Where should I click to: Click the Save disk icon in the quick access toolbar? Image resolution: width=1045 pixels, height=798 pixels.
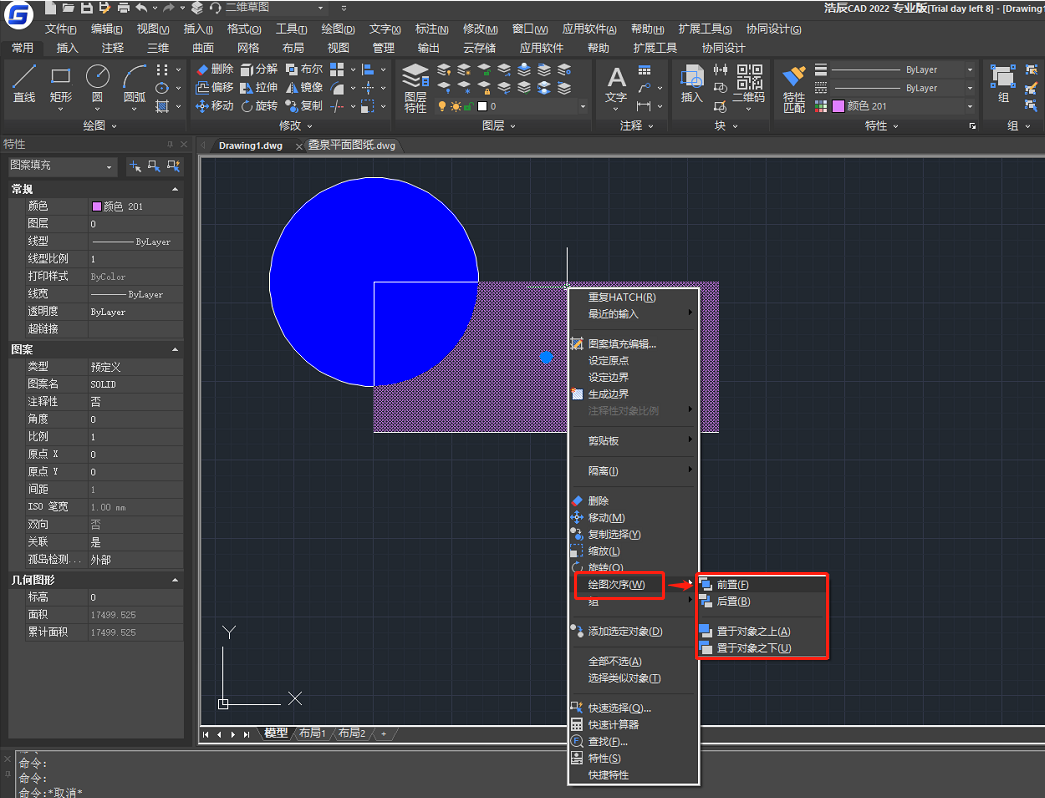click(x=87, y=8)
